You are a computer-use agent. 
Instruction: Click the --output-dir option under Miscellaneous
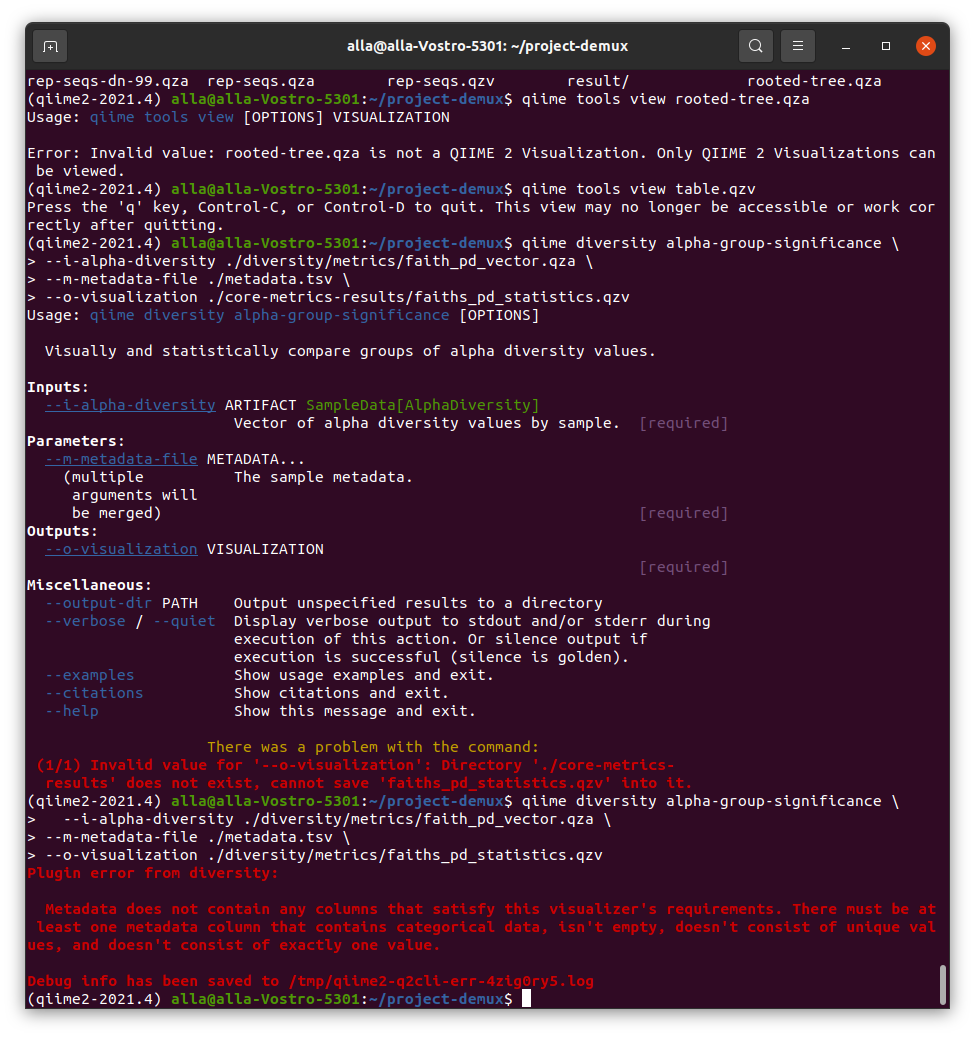click(98, 603)
